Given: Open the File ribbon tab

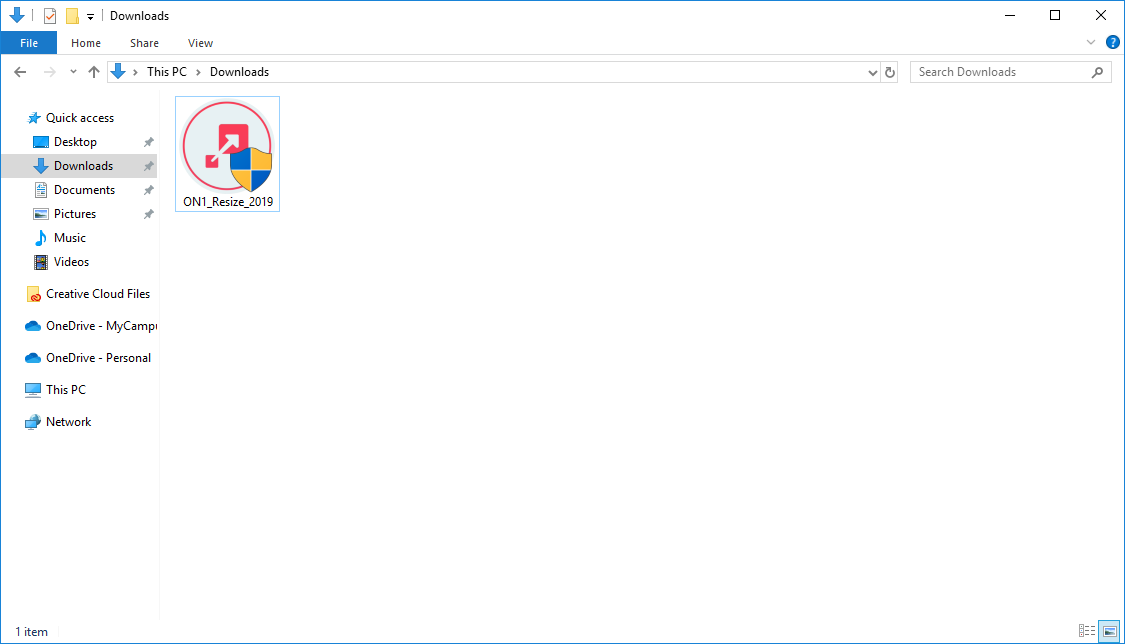Looking at the screenshot, I should (29, 43).
